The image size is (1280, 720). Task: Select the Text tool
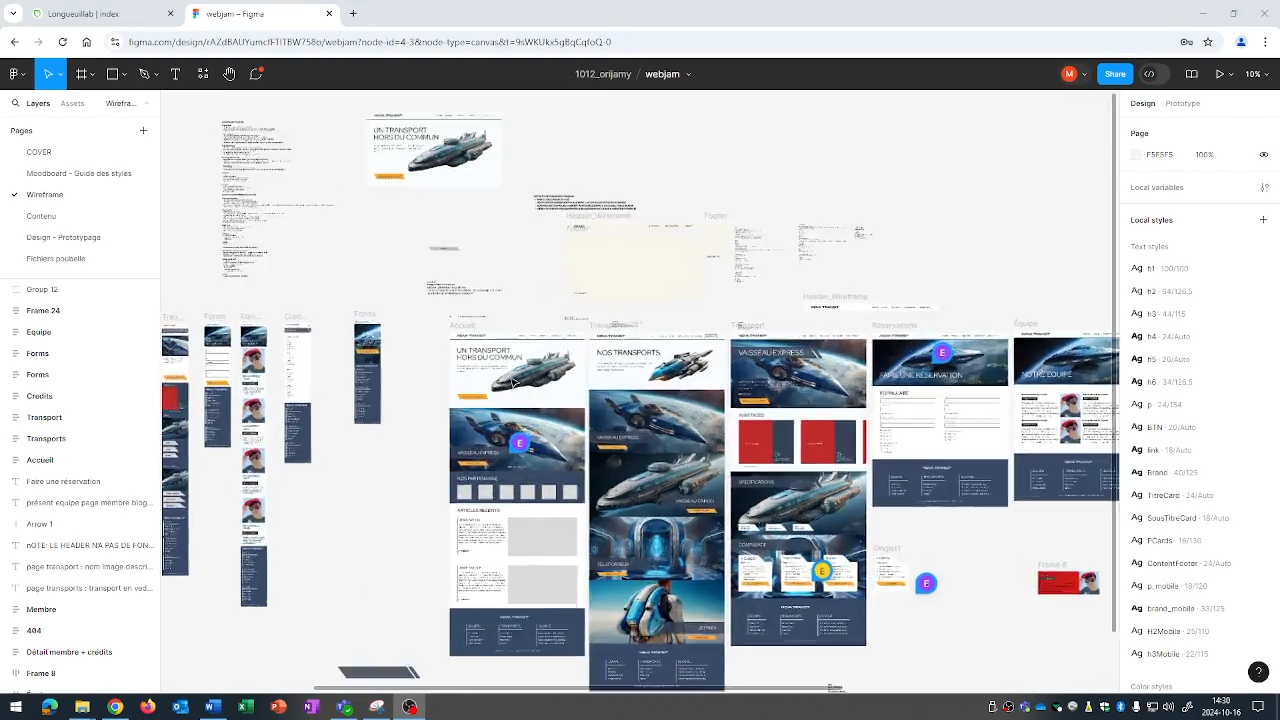[x=175, y=74]
